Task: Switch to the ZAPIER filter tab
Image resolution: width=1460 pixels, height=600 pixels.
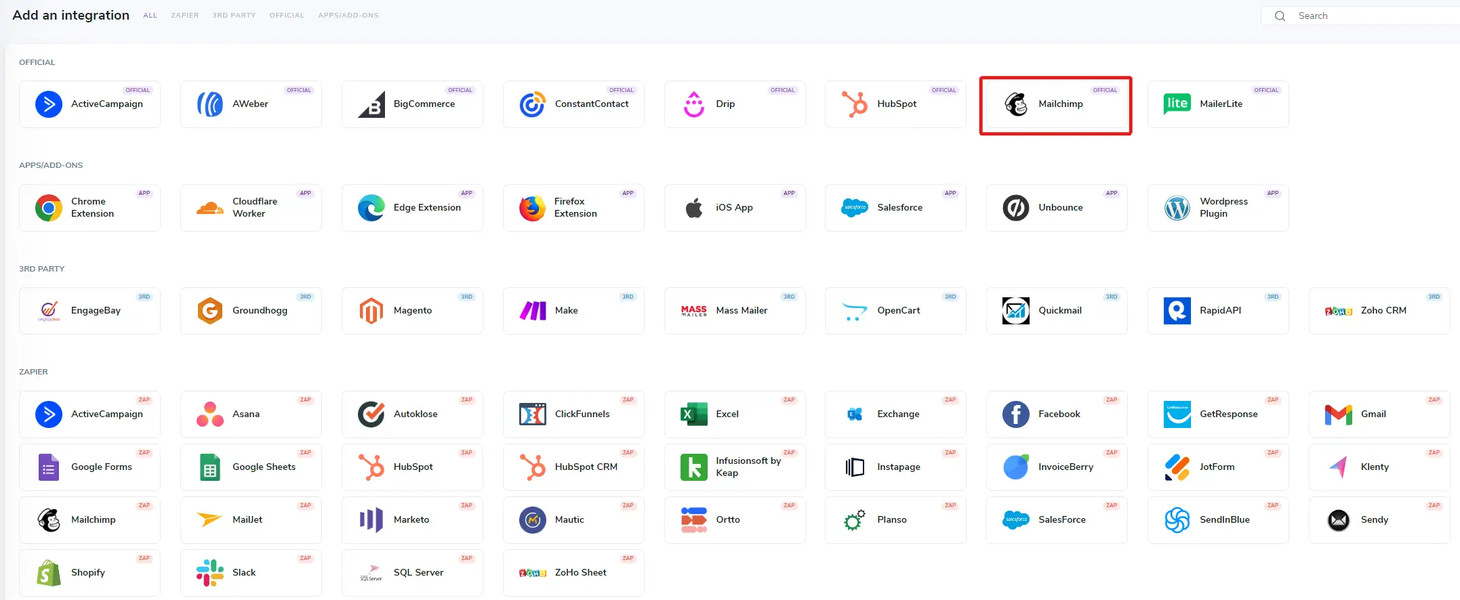Action: [184, 15]
